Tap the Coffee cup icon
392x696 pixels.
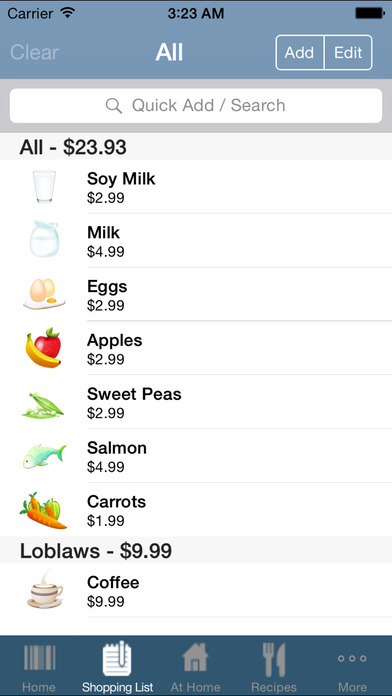click(44, 590)
